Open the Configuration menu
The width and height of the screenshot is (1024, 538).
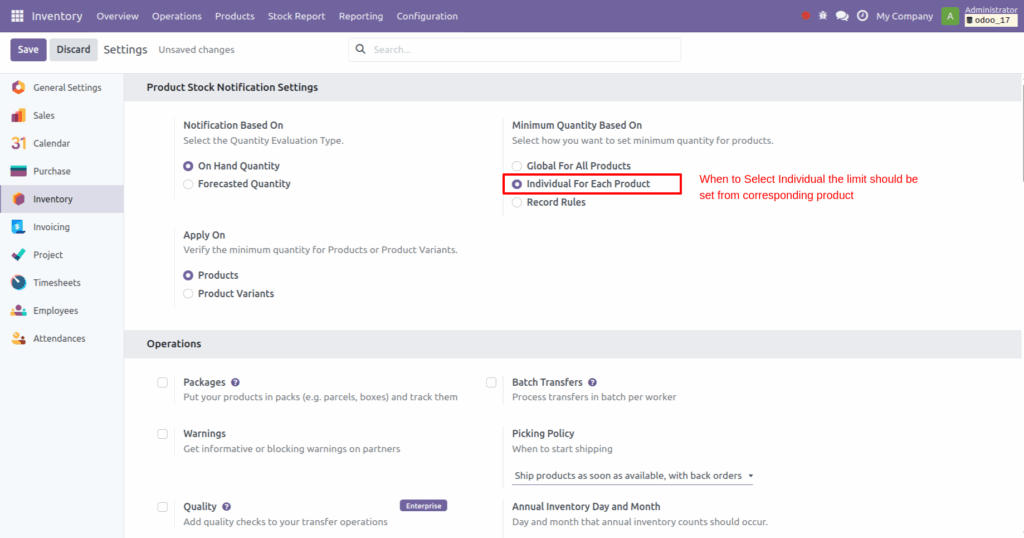(427, 16)
